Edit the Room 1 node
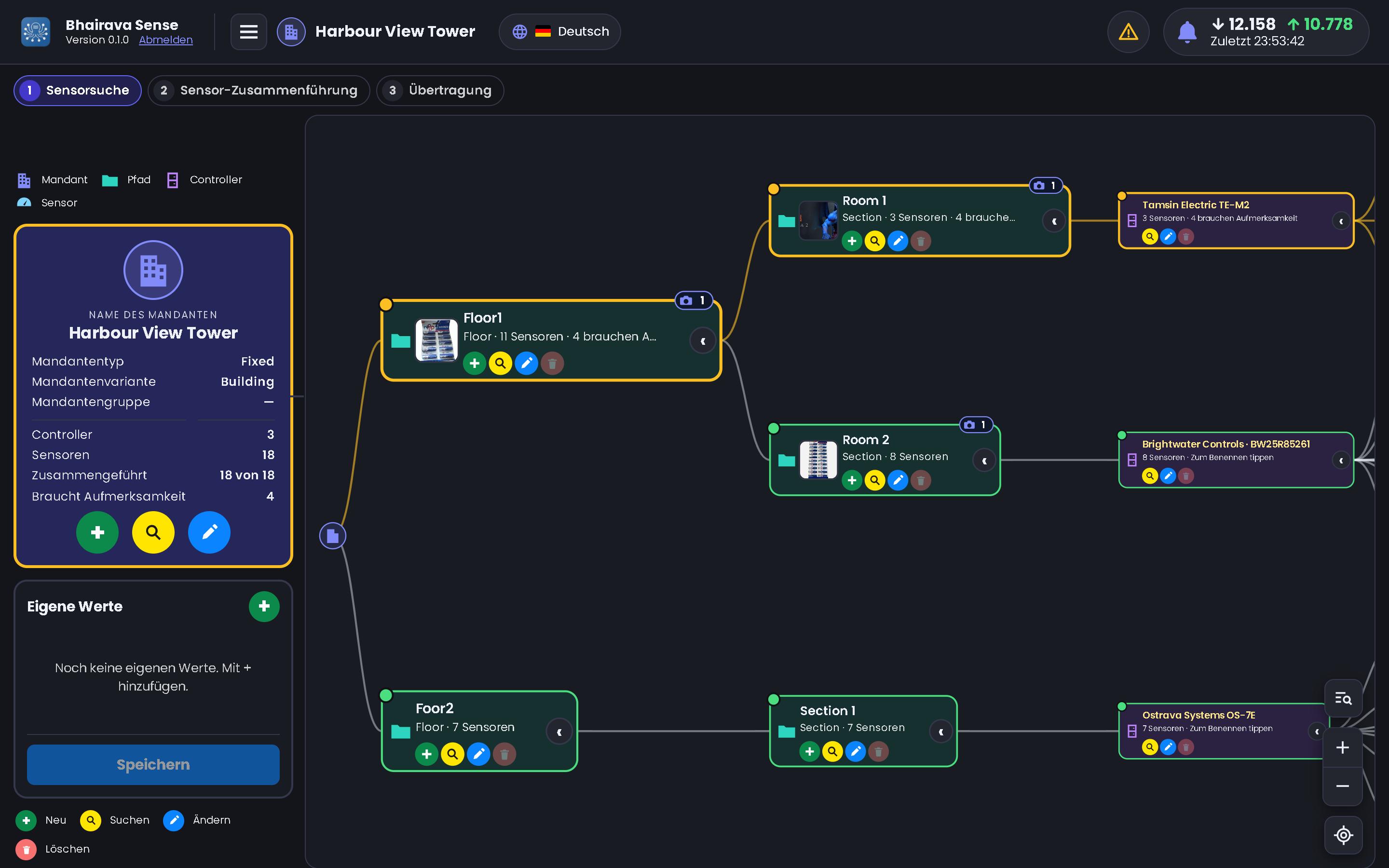The height and width of the screenshot is (868, 1389). (898, 241)
